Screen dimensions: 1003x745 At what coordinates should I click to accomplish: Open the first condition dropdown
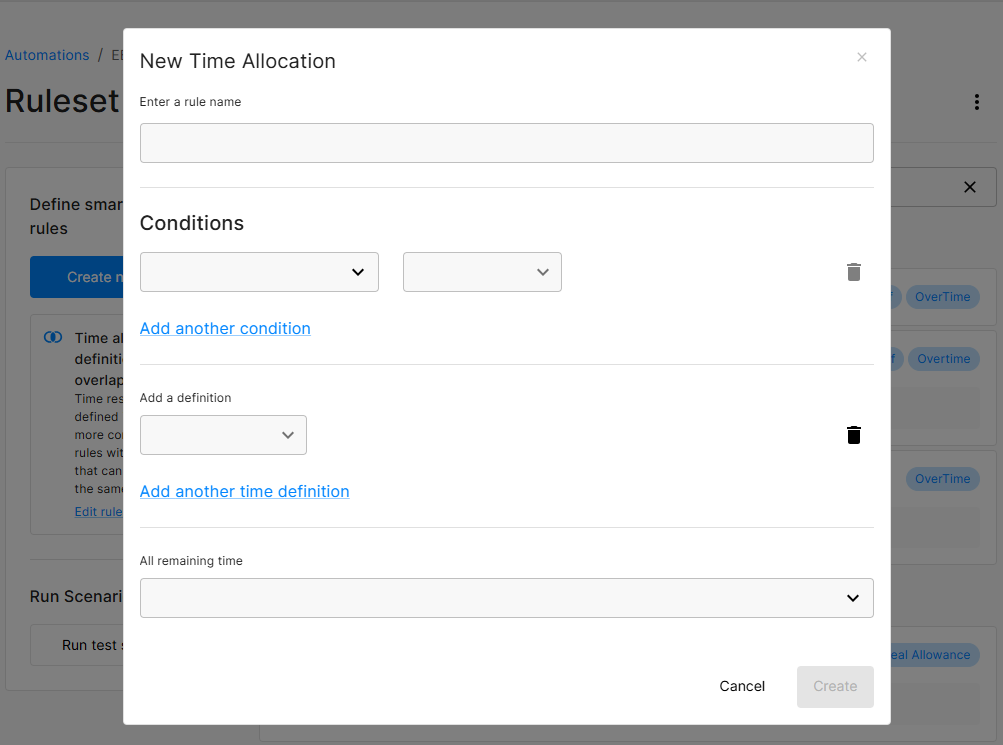[259, 271]
